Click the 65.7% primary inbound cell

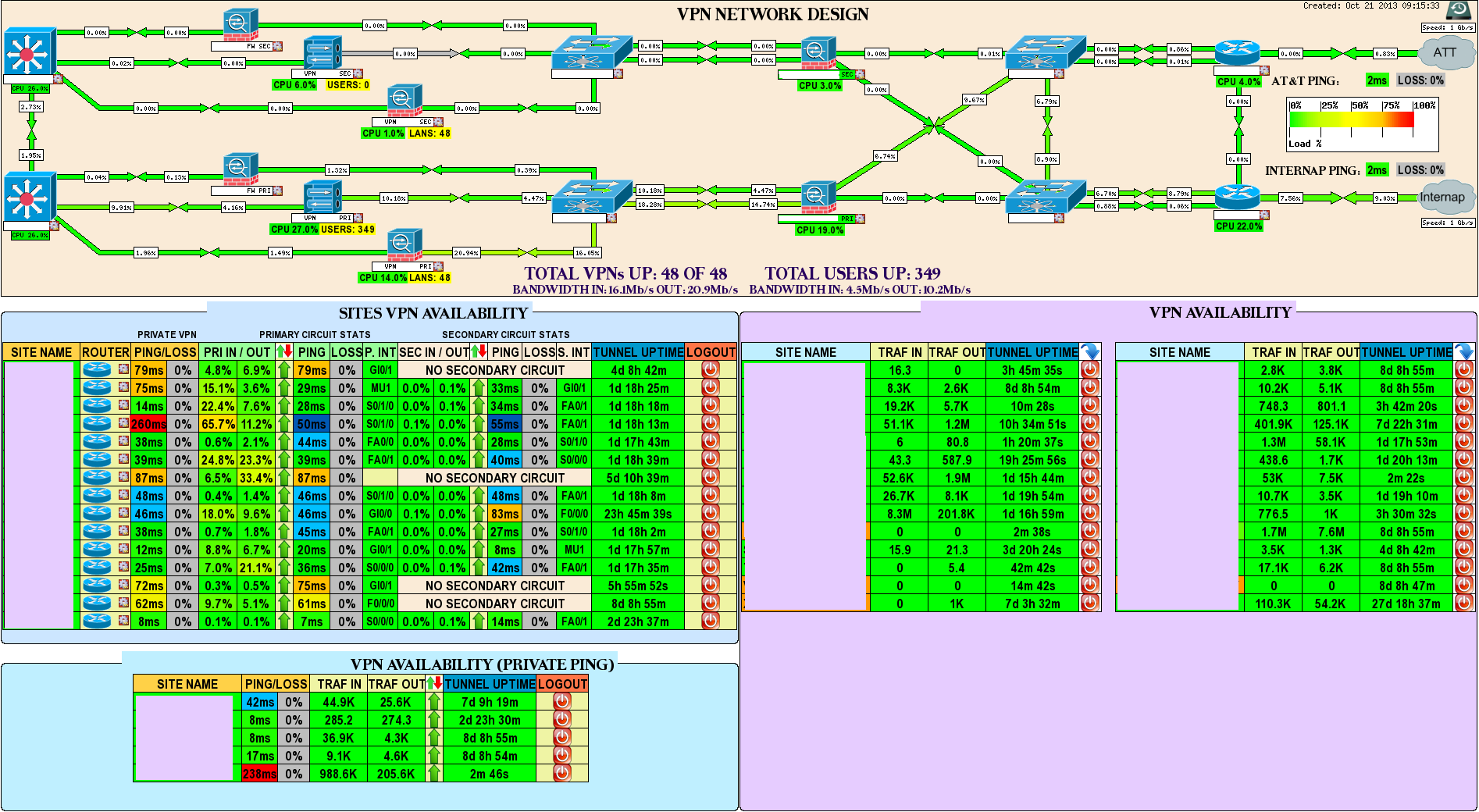[218, 424]
